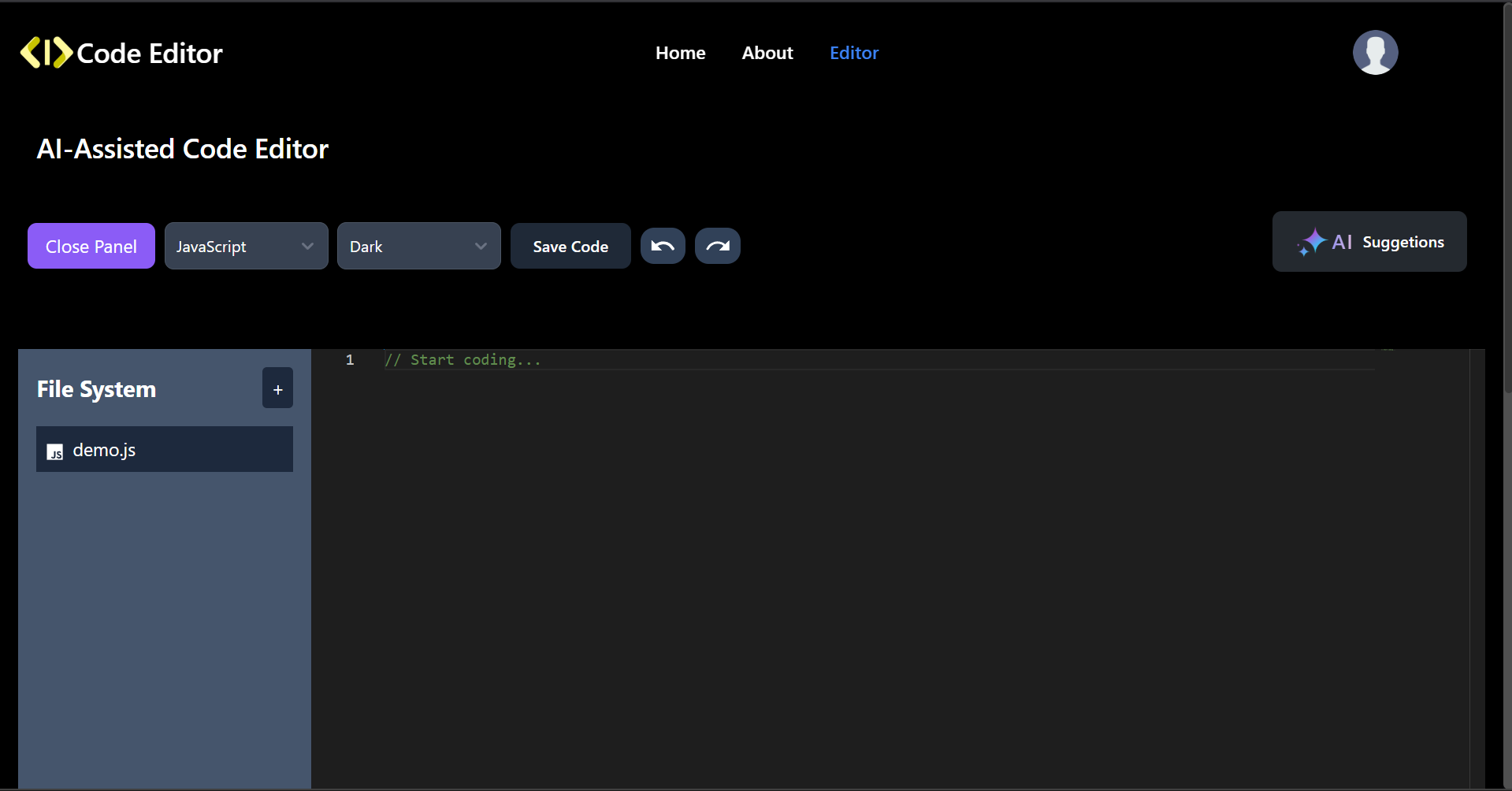
Task: Select the Editor nav link
Action: pos(853,53)
